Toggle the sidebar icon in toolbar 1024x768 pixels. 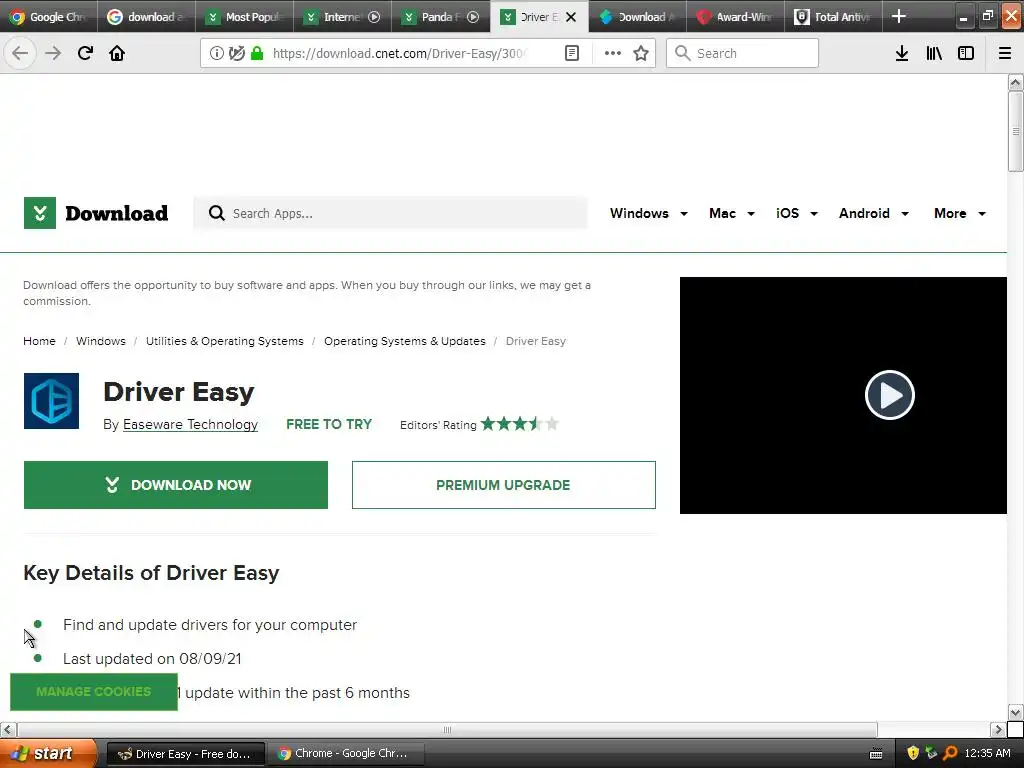[966, 53]
